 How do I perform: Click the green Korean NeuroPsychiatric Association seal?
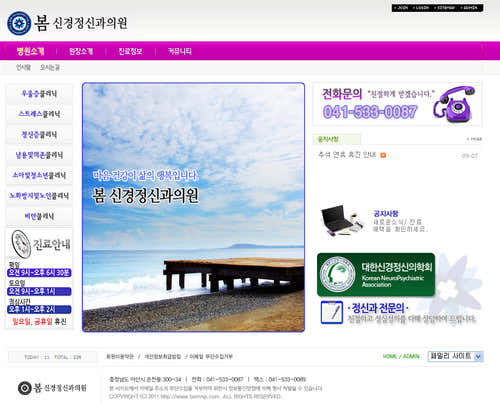click(x=337, y=274)
